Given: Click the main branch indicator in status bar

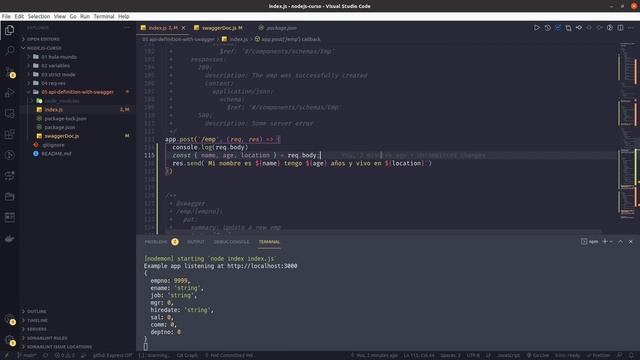Looking at the screenshot, I should click(x=27, y=356).
